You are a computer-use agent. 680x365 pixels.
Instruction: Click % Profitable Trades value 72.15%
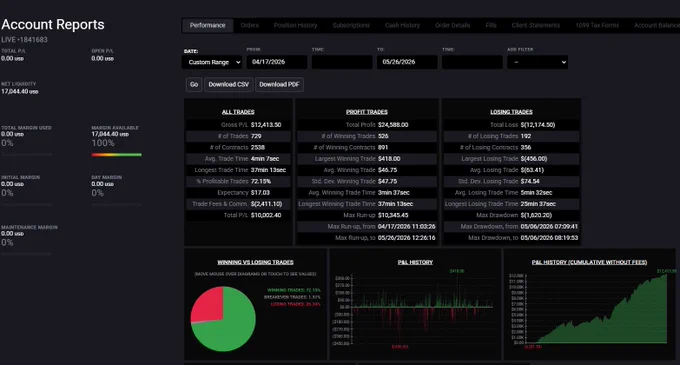pyautogui.click(x=261, y=181)
